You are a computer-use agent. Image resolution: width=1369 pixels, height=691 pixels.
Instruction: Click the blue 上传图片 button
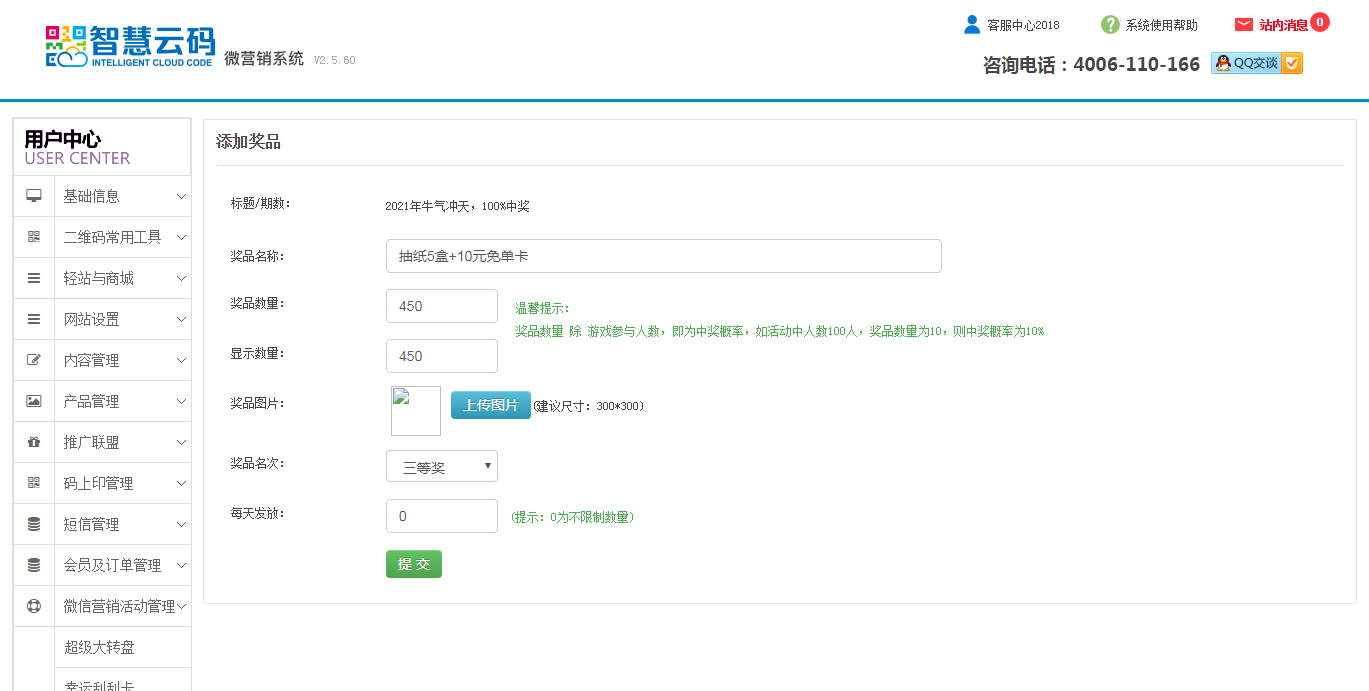point(490,405)
